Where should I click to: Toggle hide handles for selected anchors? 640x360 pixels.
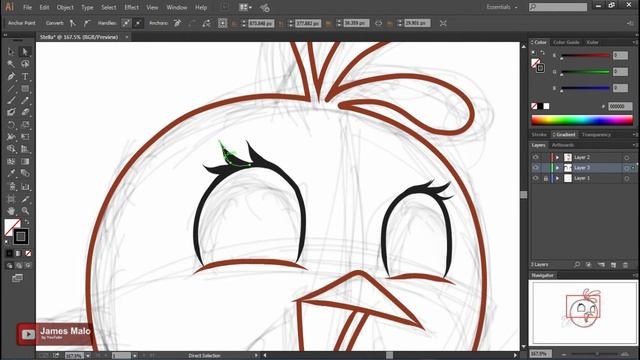[138, 23]
